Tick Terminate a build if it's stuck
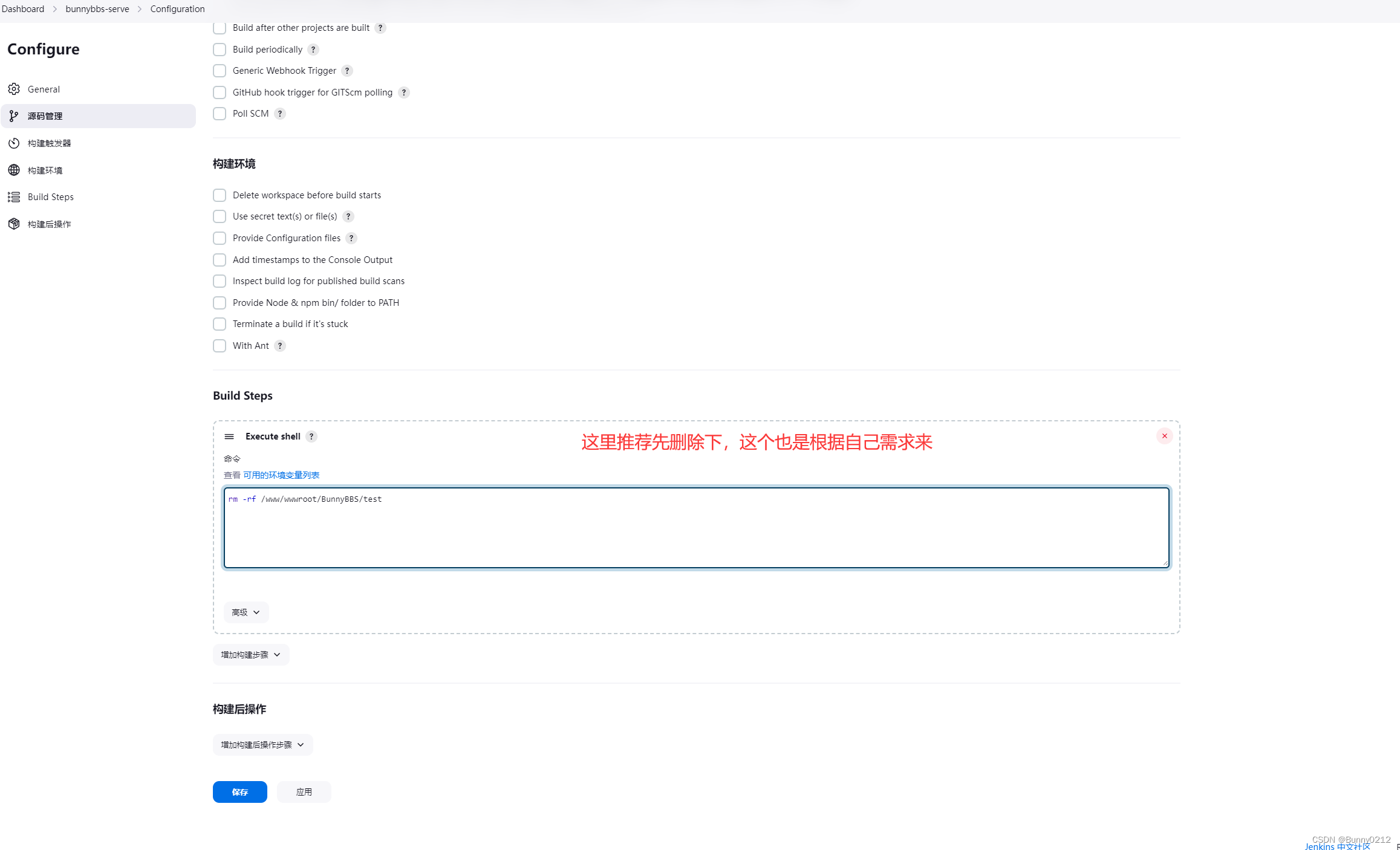 220,324
